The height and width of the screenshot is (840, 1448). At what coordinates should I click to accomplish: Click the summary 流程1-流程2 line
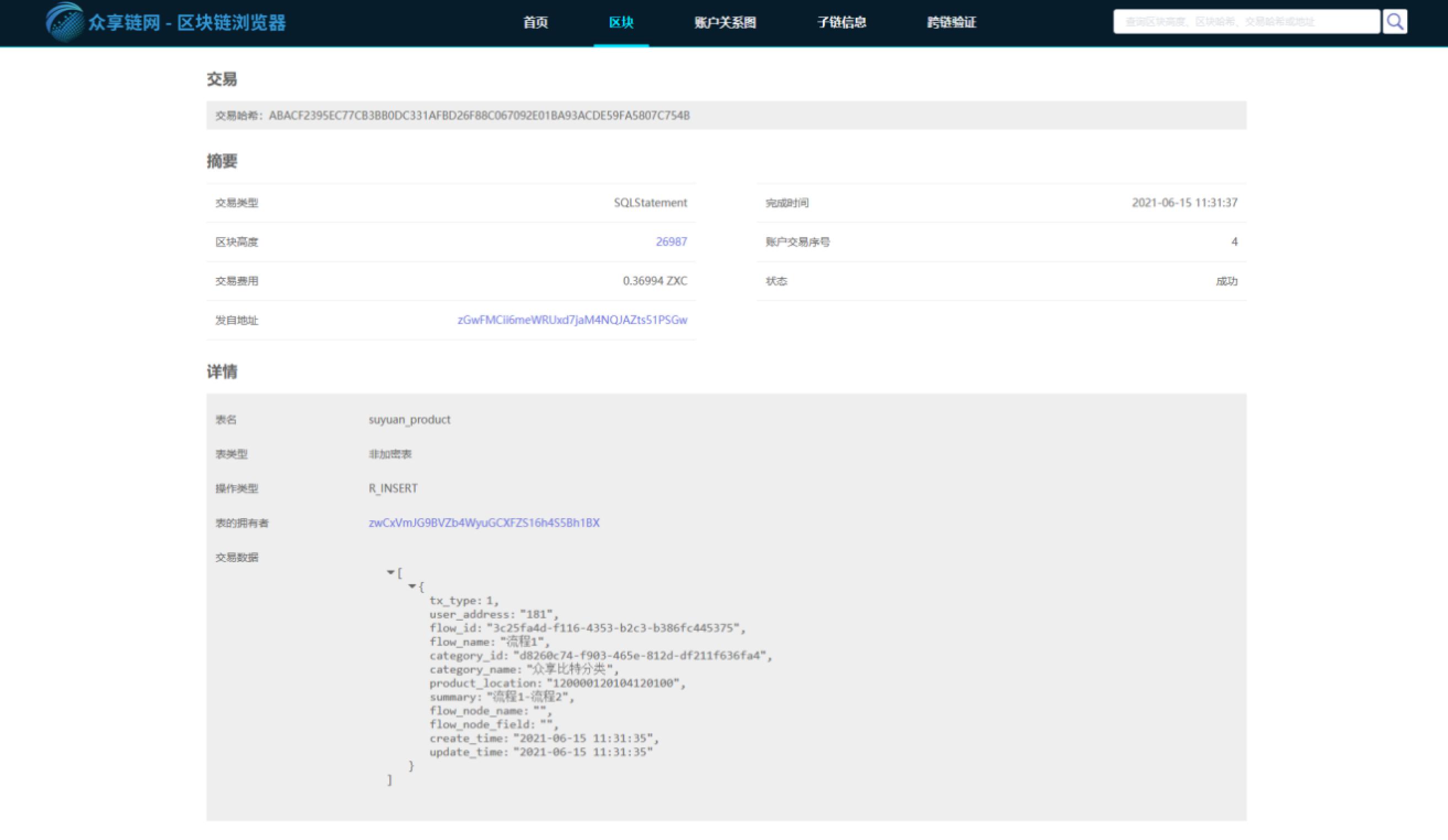point(502,697)
